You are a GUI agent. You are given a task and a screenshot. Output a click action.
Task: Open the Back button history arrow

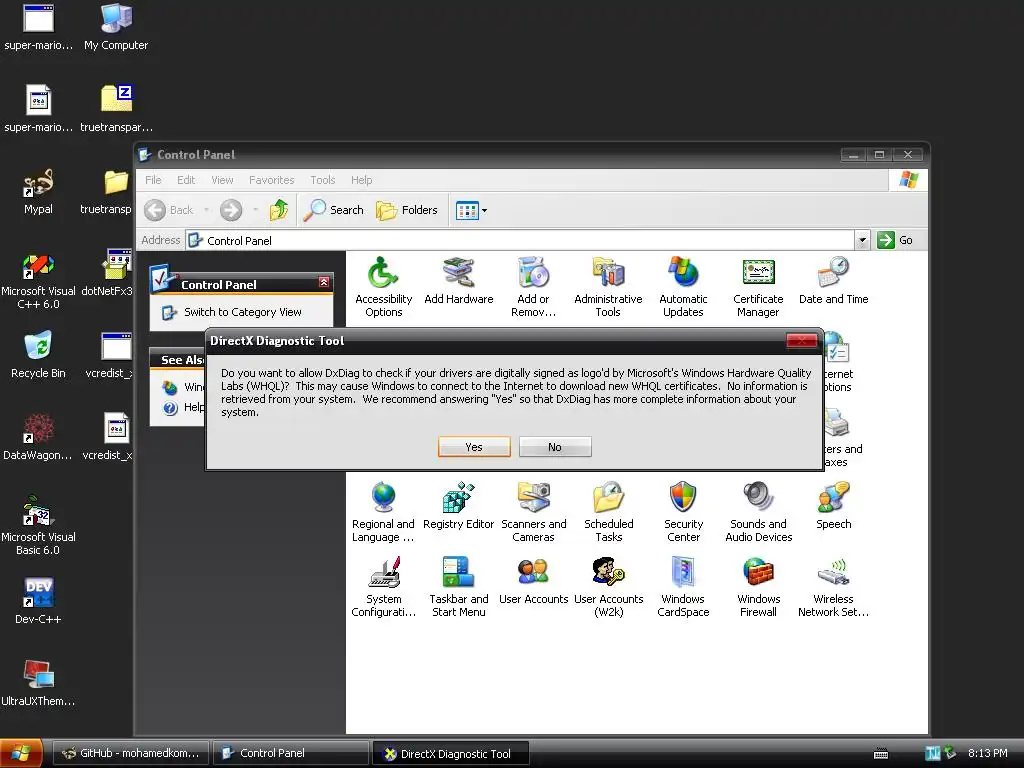click(x=206, y=210)
